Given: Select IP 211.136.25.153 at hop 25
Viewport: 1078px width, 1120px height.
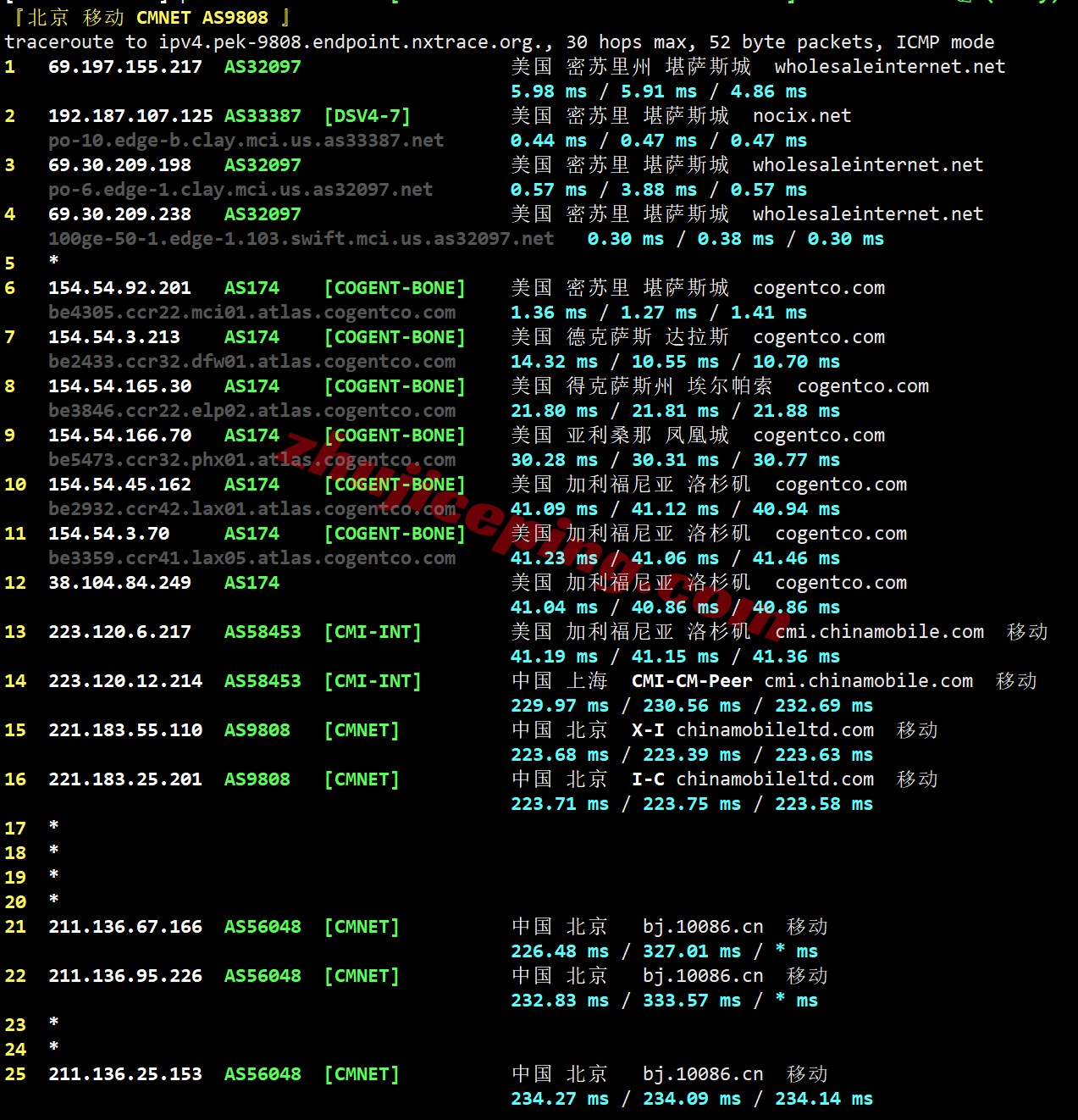Looking at the screenshot, I should click(125, 1074).
